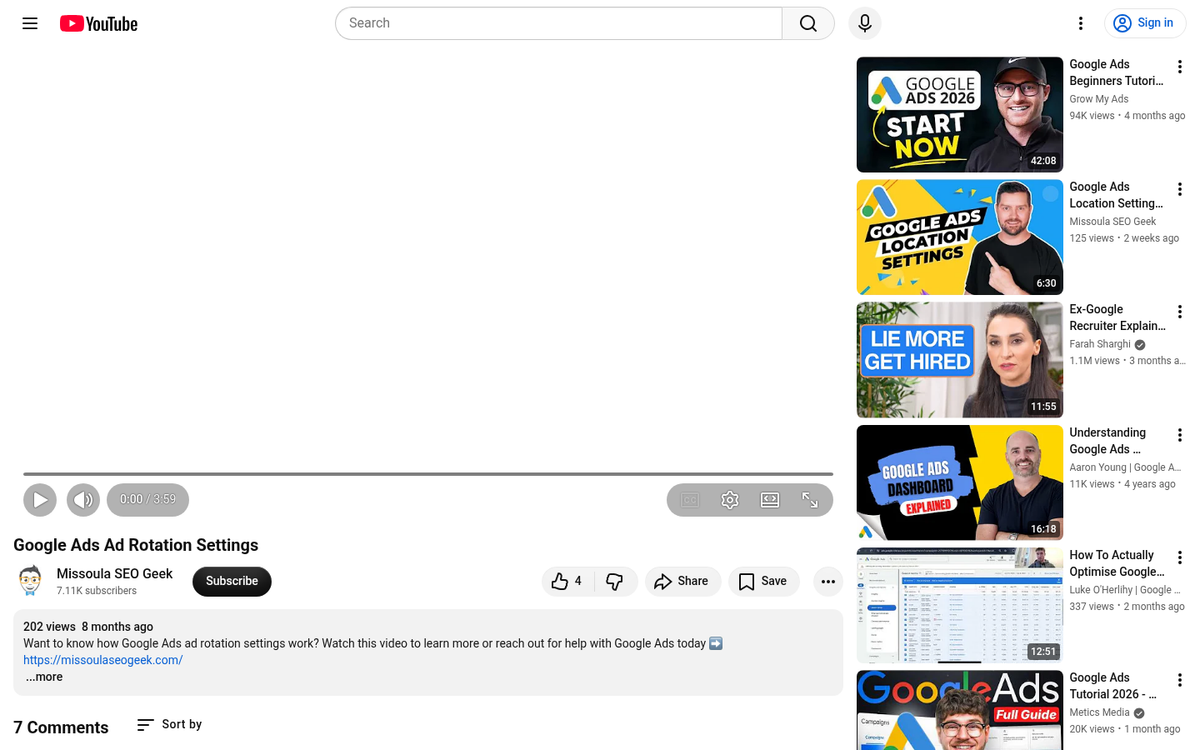1200x750 pixels.
Task: Open the playback settings gear
Action: [729, 499]
